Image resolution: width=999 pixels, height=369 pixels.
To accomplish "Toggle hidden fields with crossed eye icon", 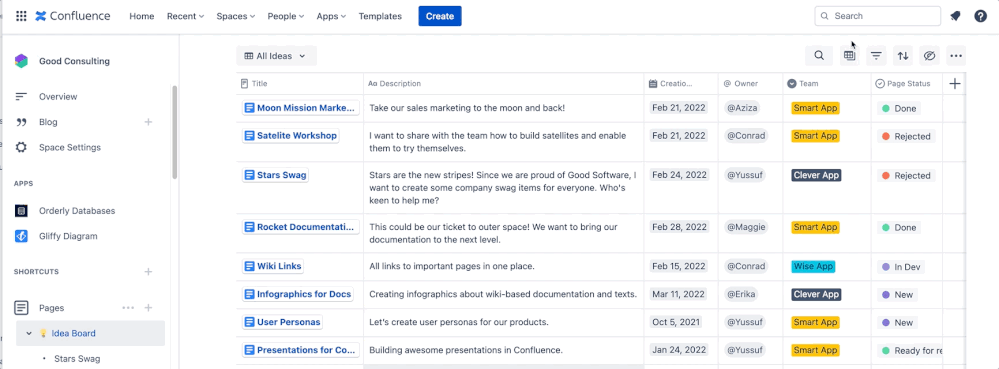I will click(x=929, y=56).
